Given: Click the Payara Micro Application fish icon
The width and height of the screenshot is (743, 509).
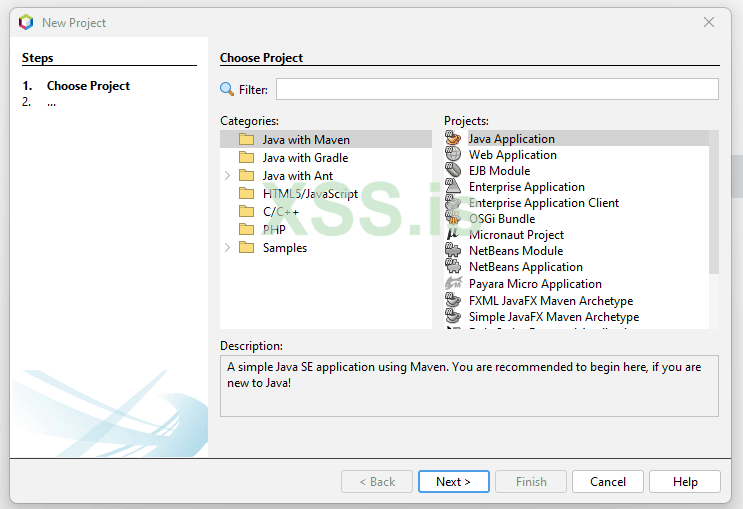Looking at the screenshot, I should [x=453, y=283].
